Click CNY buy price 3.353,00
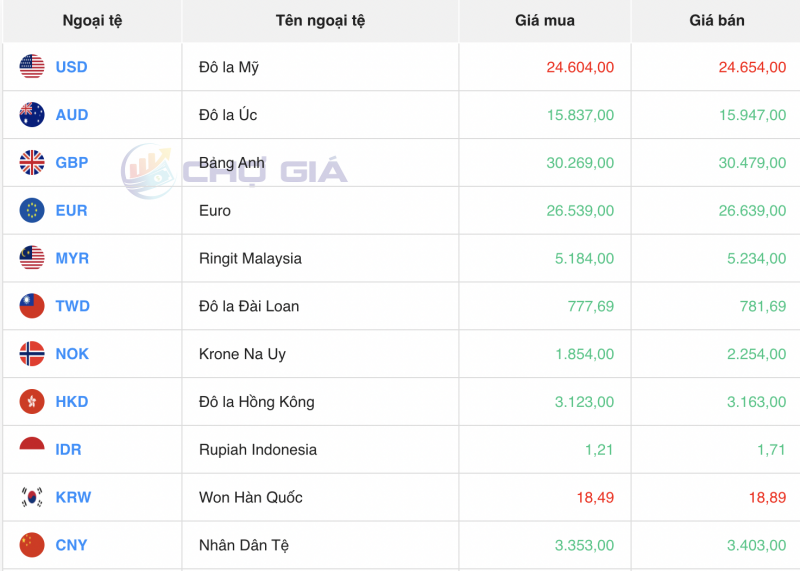The image size is (800, 571). (x=584, y=545)
